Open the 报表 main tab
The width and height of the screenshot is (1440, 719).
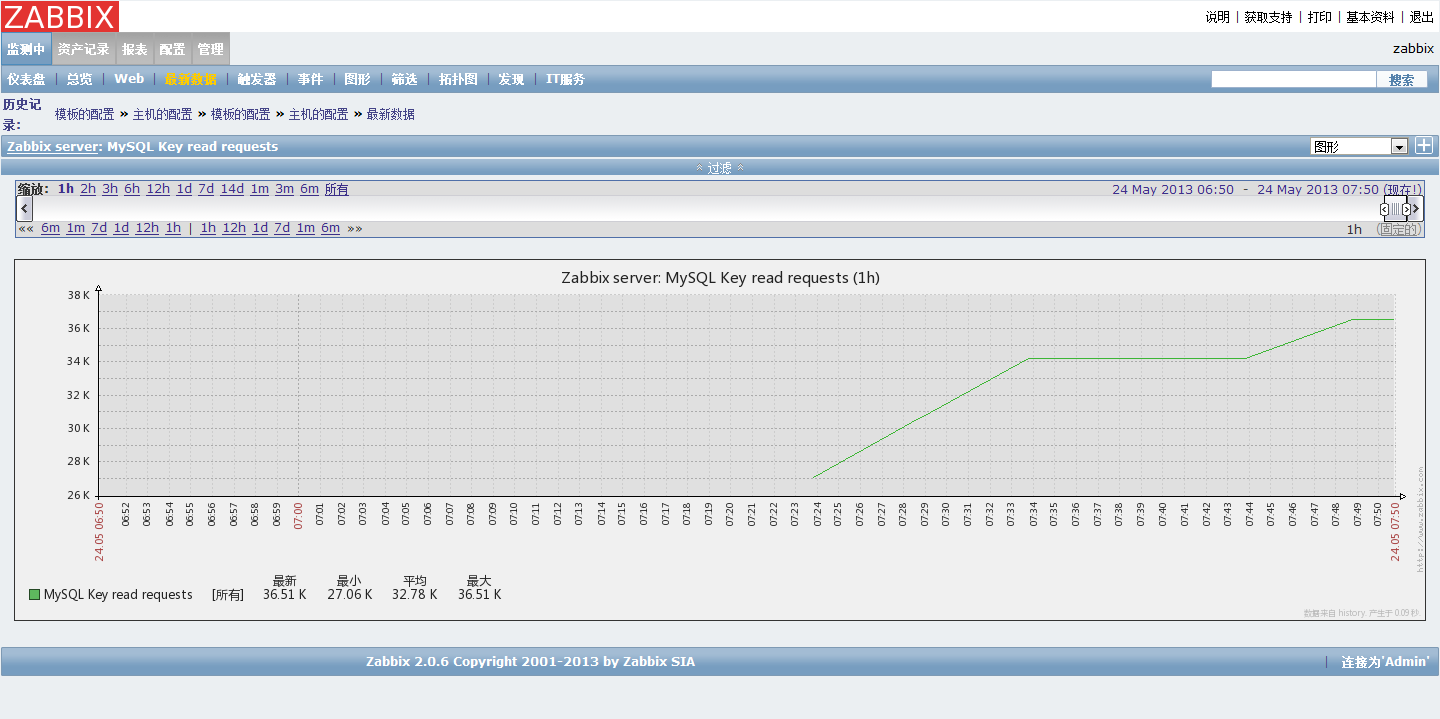135,49
